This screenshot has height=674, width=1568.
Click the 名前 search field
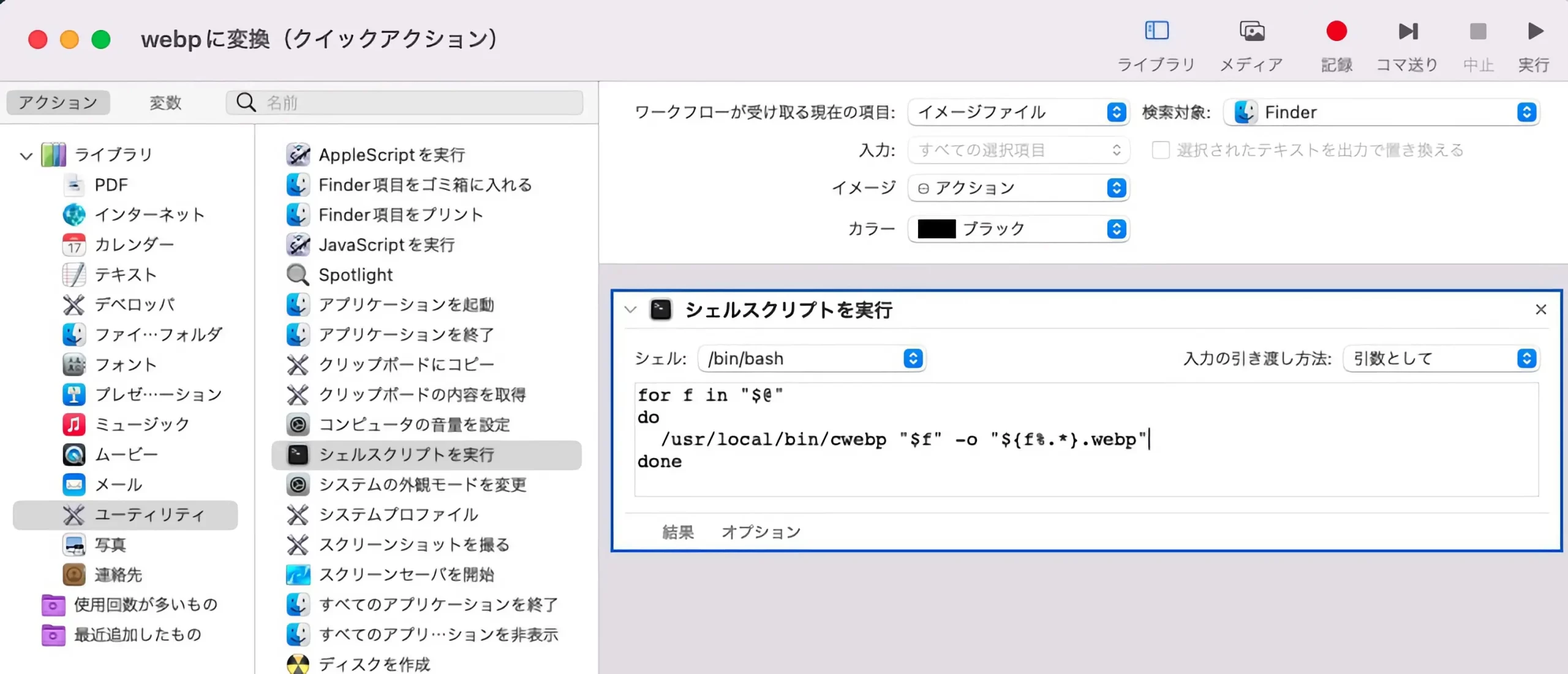[x=405, y=102]
